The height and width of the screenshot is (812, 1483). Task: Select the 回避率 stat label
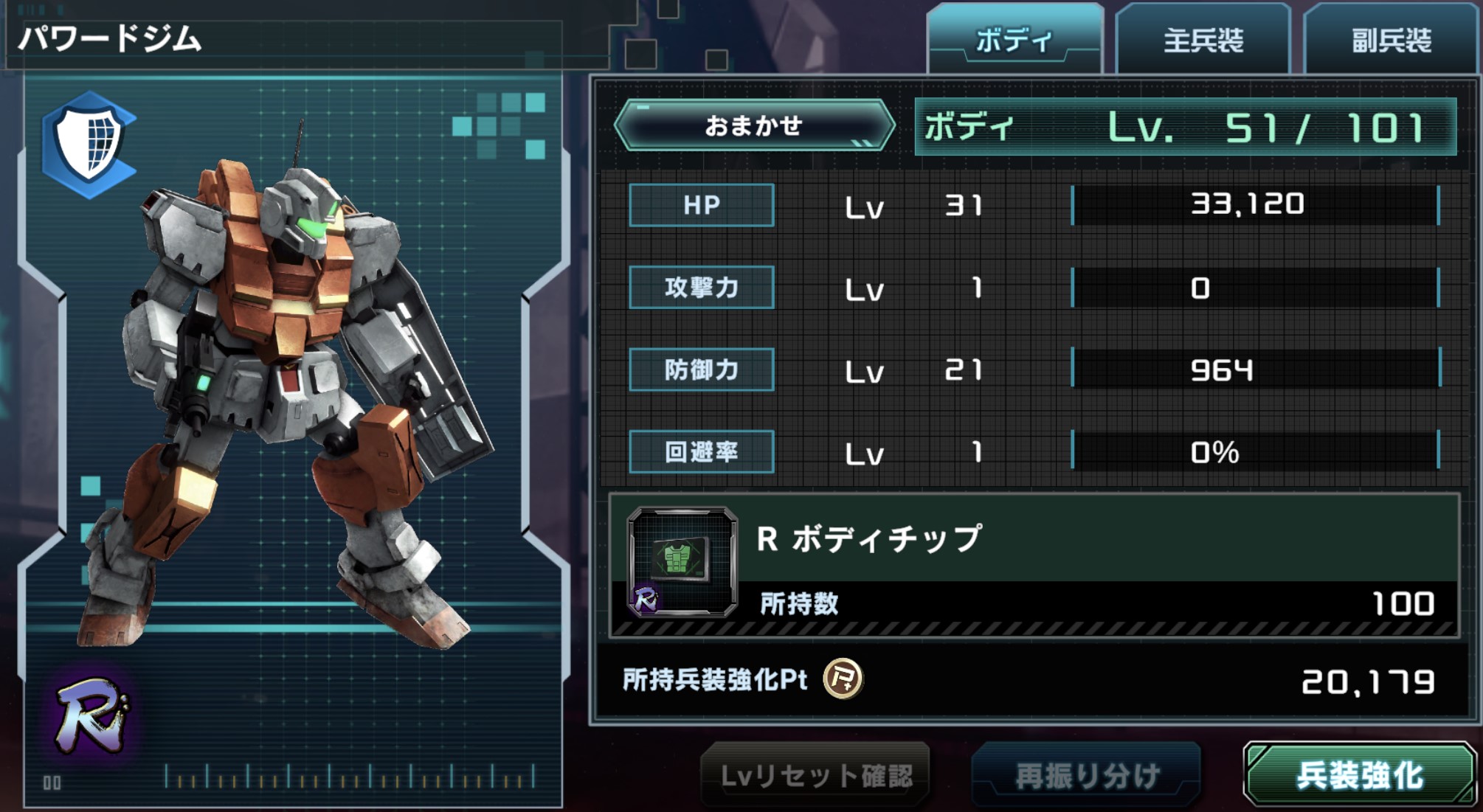pos(702,451)
